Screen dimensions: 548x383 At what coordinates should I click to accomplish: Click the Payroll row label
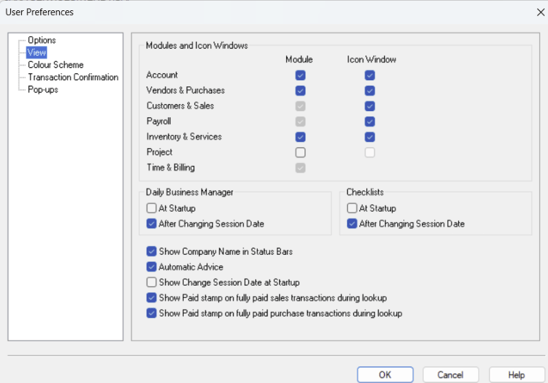(159, 121)
